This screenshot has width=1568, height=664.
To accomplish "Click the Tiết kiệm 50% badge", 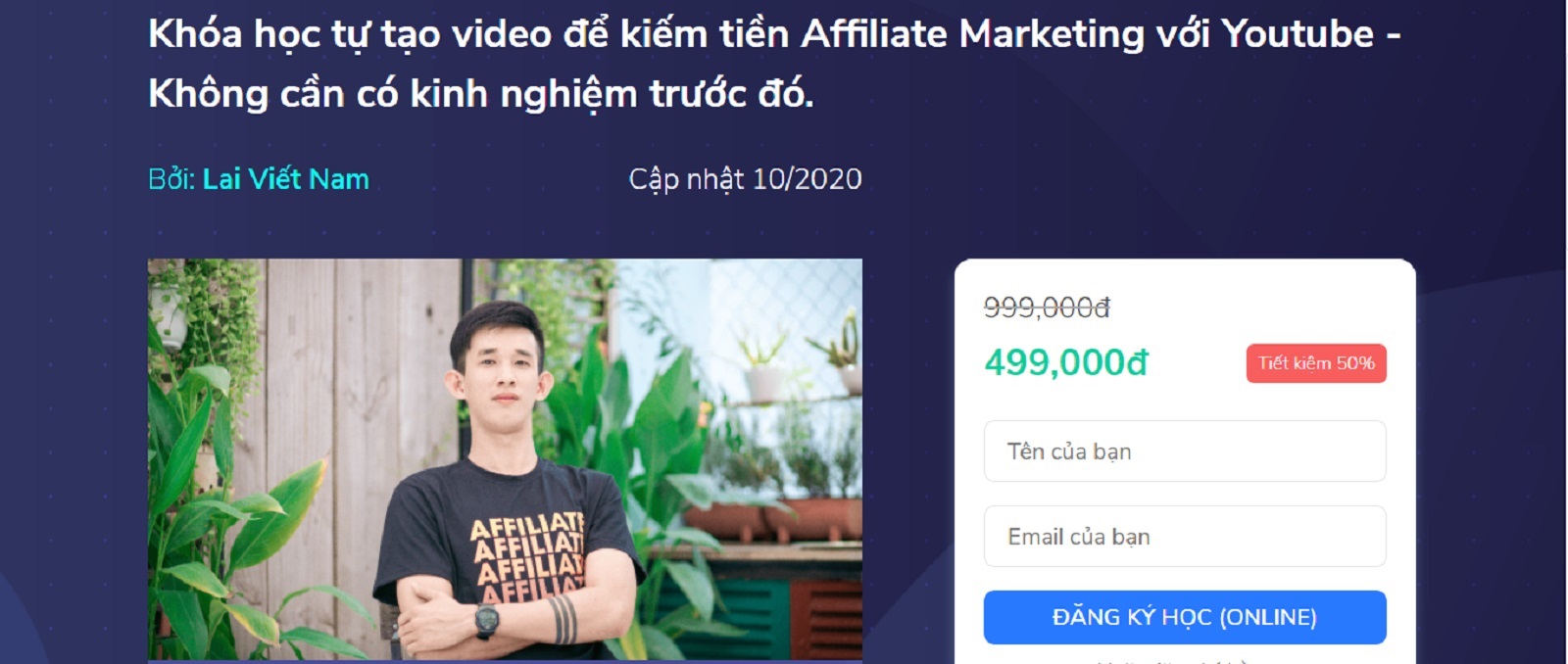I will pyautogui.click(x=1315, y=363).
